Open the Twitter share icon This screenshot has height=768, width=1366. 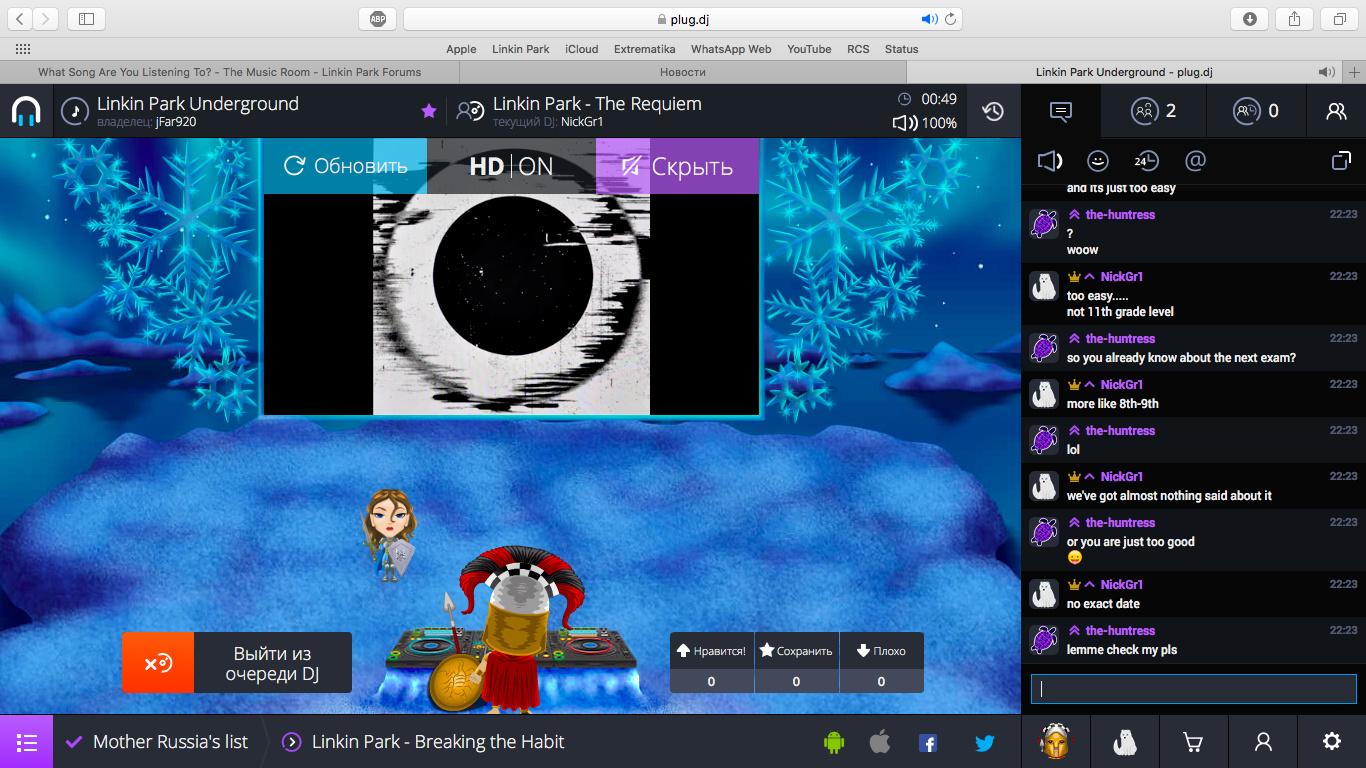[985, 743]
